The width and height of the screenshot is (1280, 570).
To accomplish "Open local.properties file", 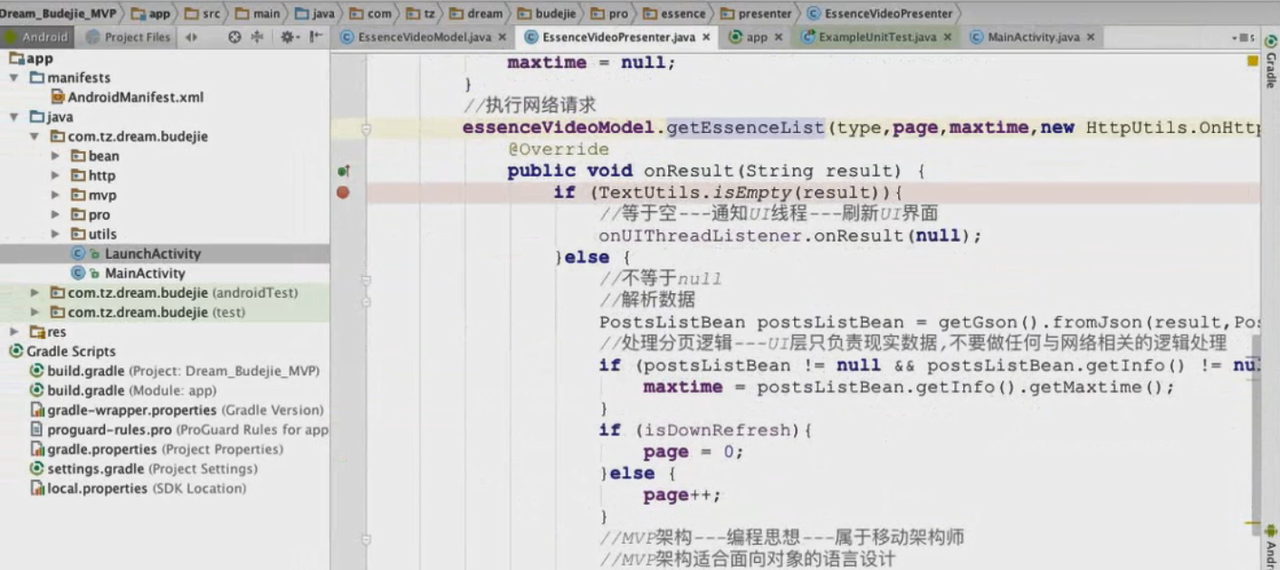I will click(x=138, y=488).
